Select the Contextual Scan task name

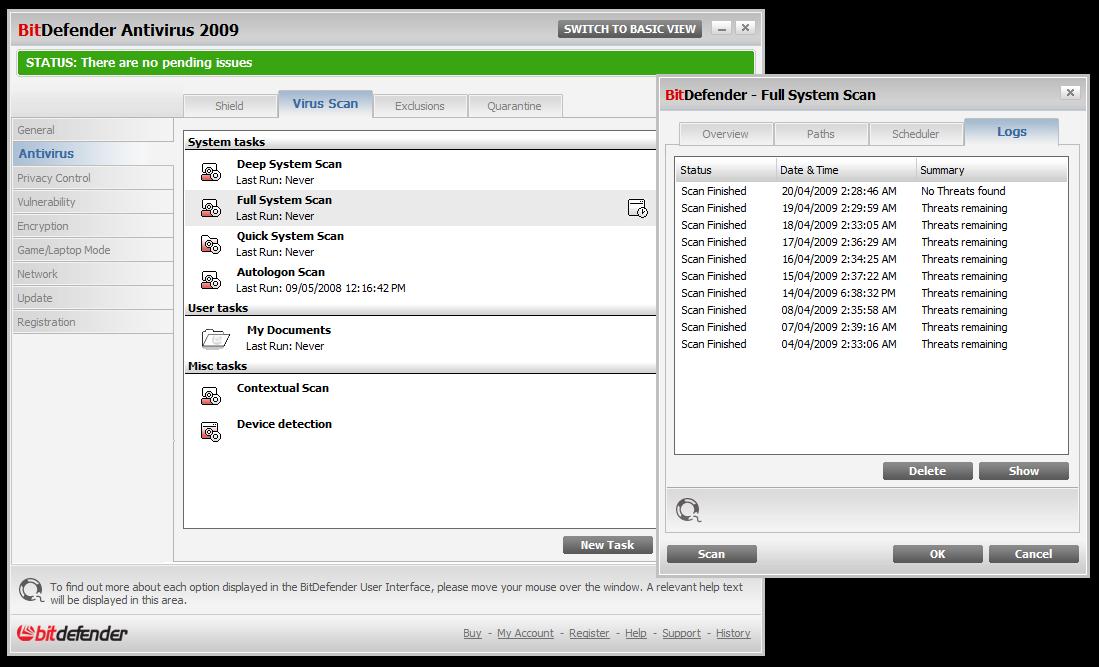(282, 388)
